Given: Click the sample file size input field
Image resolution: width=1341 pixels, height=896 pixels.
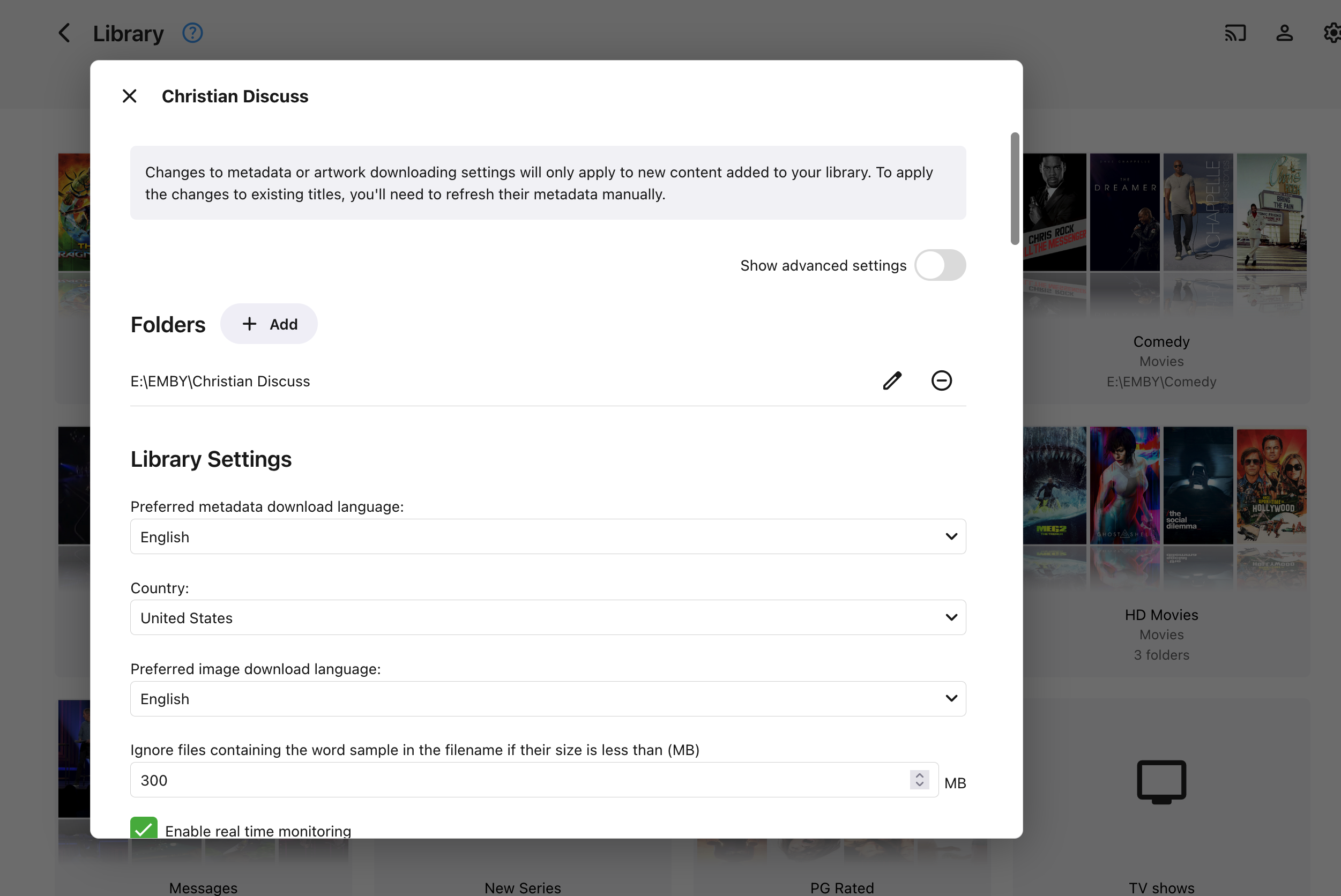Looking at the screenshot, I should [x=514, y=780].
